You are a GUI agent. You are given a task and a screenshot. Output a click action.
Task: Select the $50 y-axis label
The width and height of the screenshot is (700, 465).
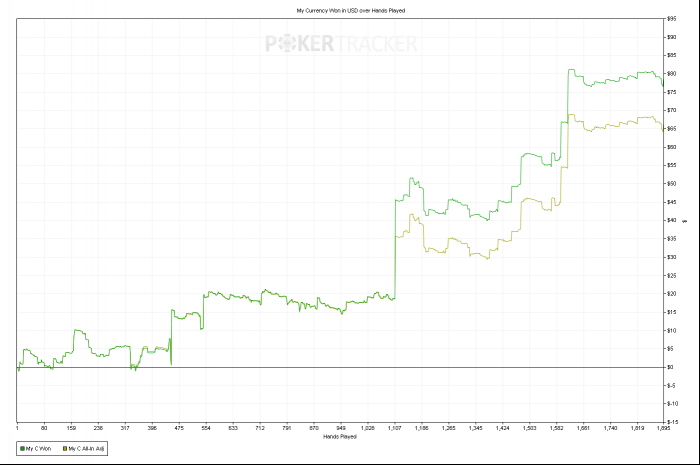point(671,183)
